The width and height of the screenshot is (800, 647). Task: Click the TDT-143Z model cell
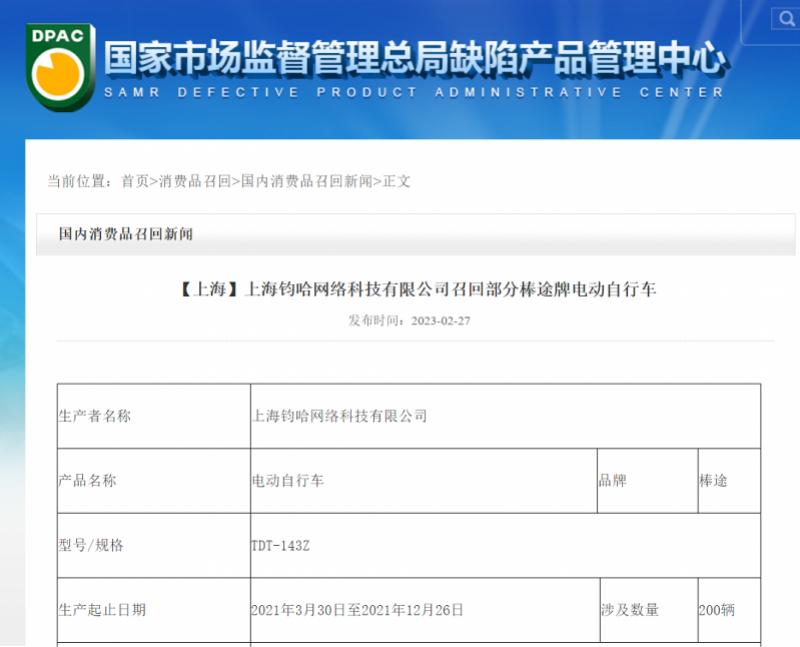(x=505, y=545)
